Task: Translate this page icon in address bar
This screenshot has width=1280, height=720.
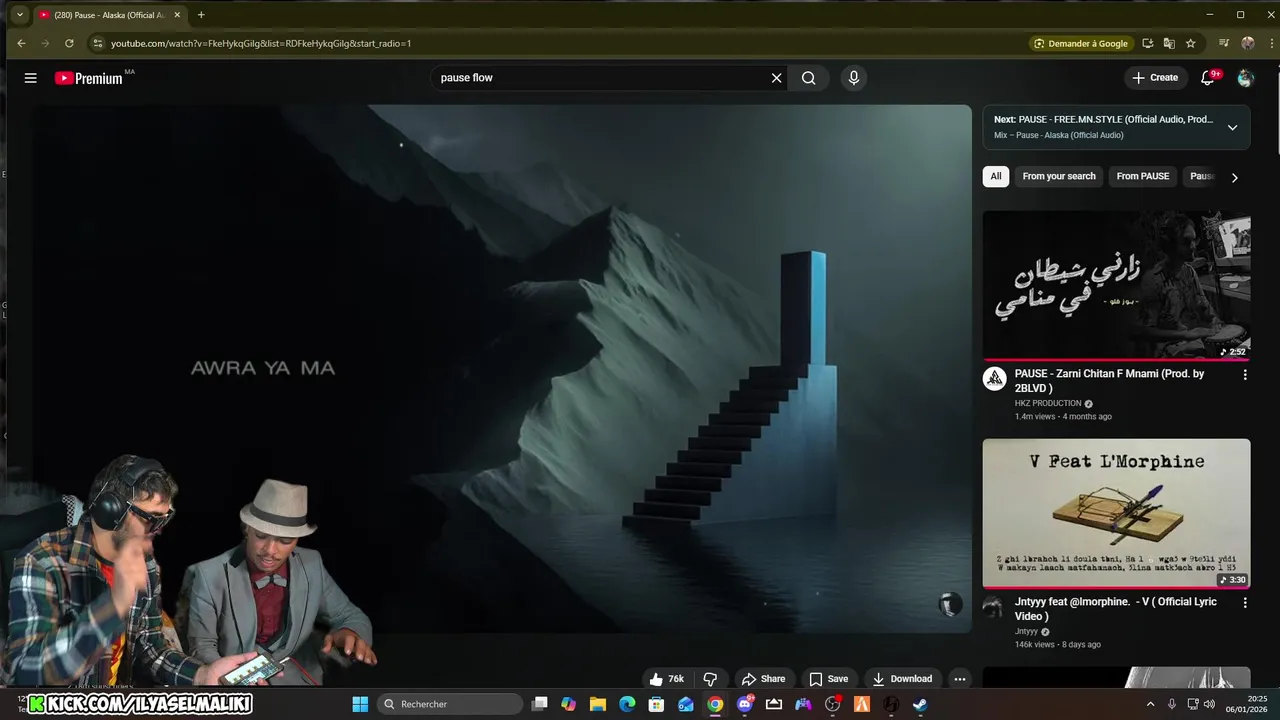Action: point(1169,43)
